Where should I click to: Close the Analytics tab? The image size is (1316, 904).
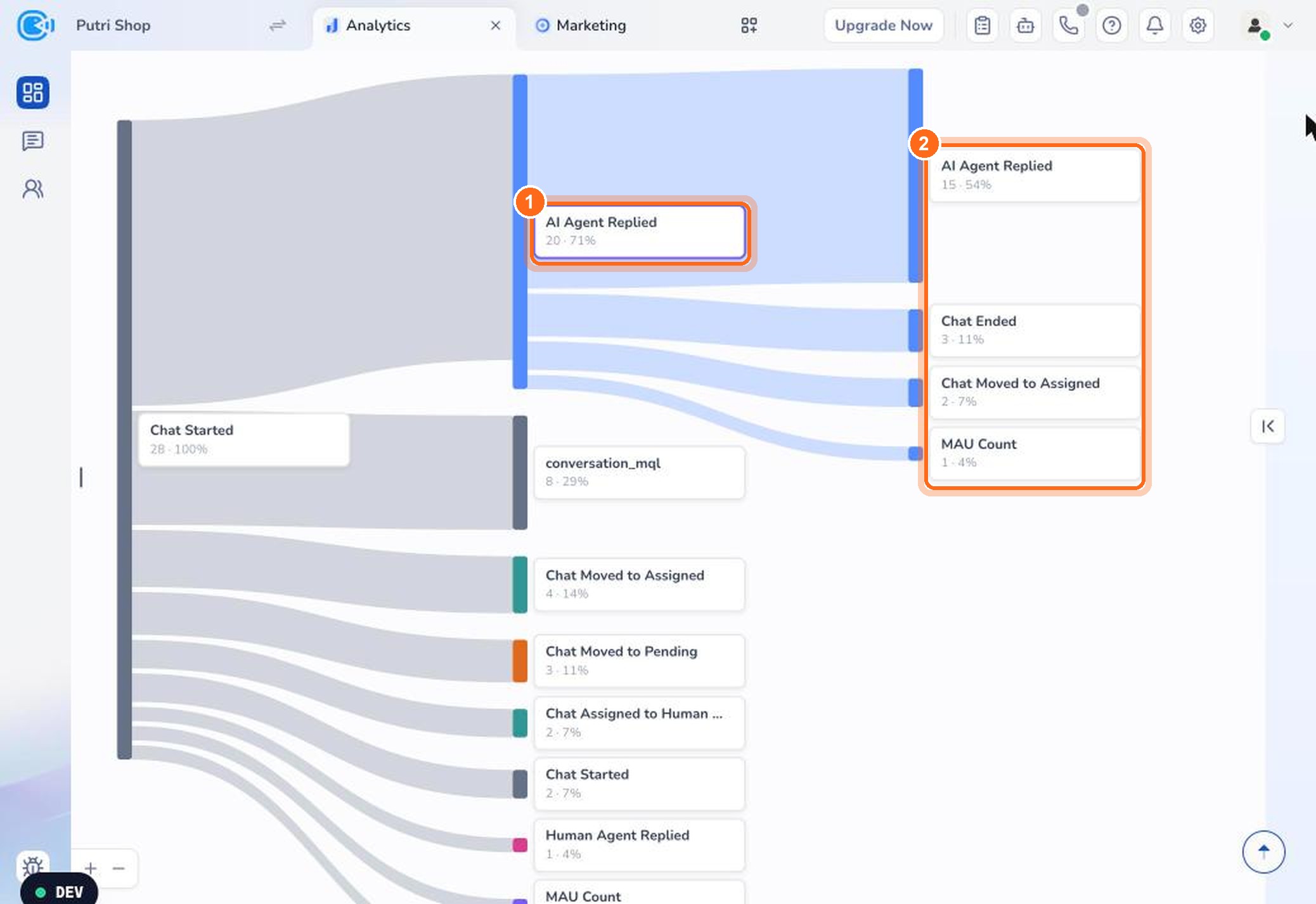[x=496, y=25]
